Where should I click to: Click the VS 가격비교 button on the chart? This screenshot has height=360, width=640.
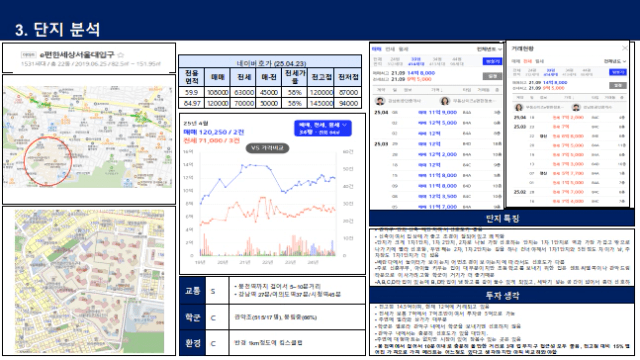267,148
